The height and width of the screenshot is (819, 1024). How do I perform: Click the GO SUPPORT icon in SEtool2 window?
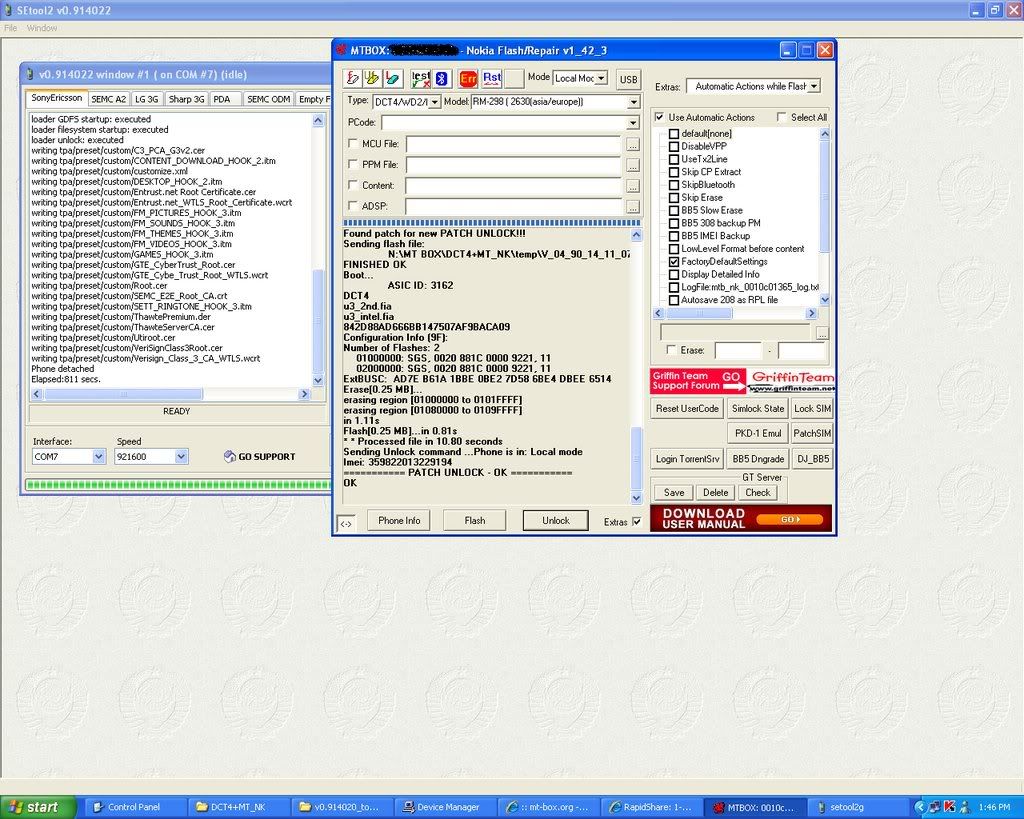pyautogui.click(x=229, y=457)
